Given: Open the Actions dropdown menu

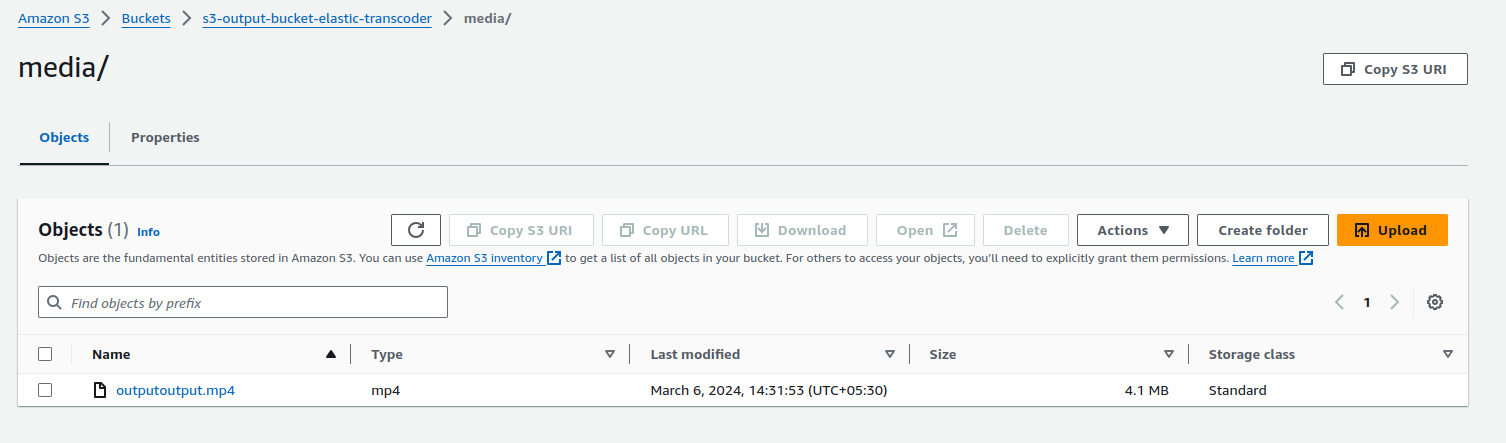Looking at the screenshot, I should [1133, 230].
